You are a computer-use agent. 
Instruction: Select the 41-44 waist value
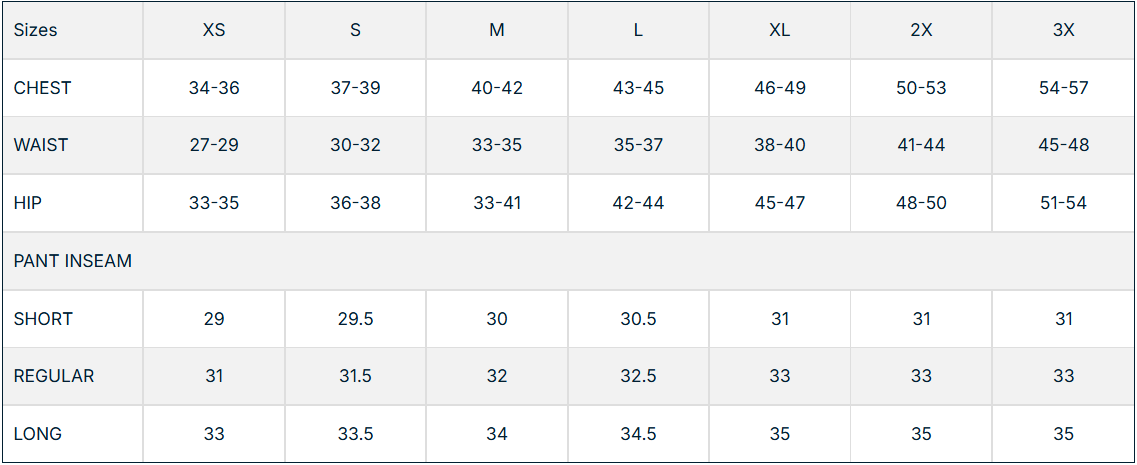pyautogui.click(x=921, y=145)
